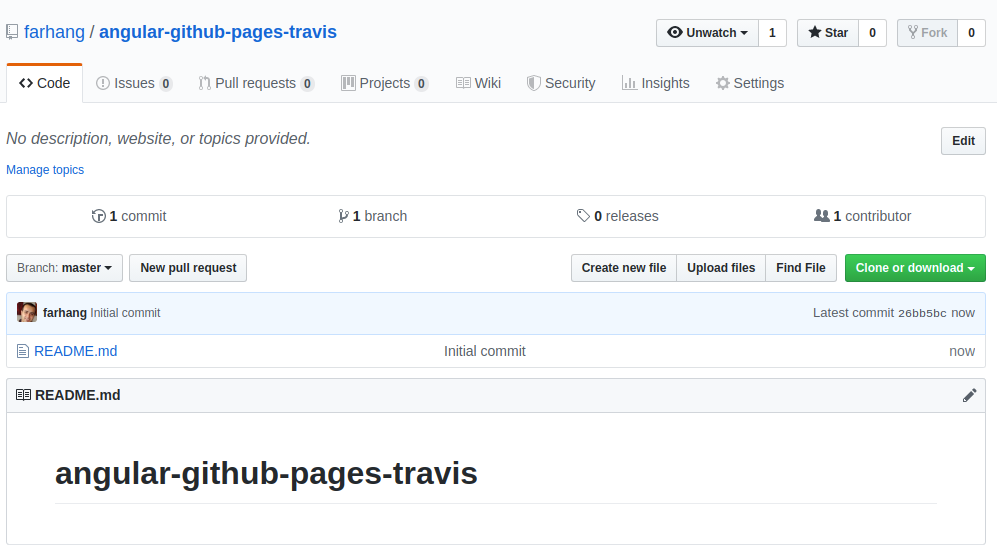
Task: Expand the Branch: master selector
Action: pos(65,268)
